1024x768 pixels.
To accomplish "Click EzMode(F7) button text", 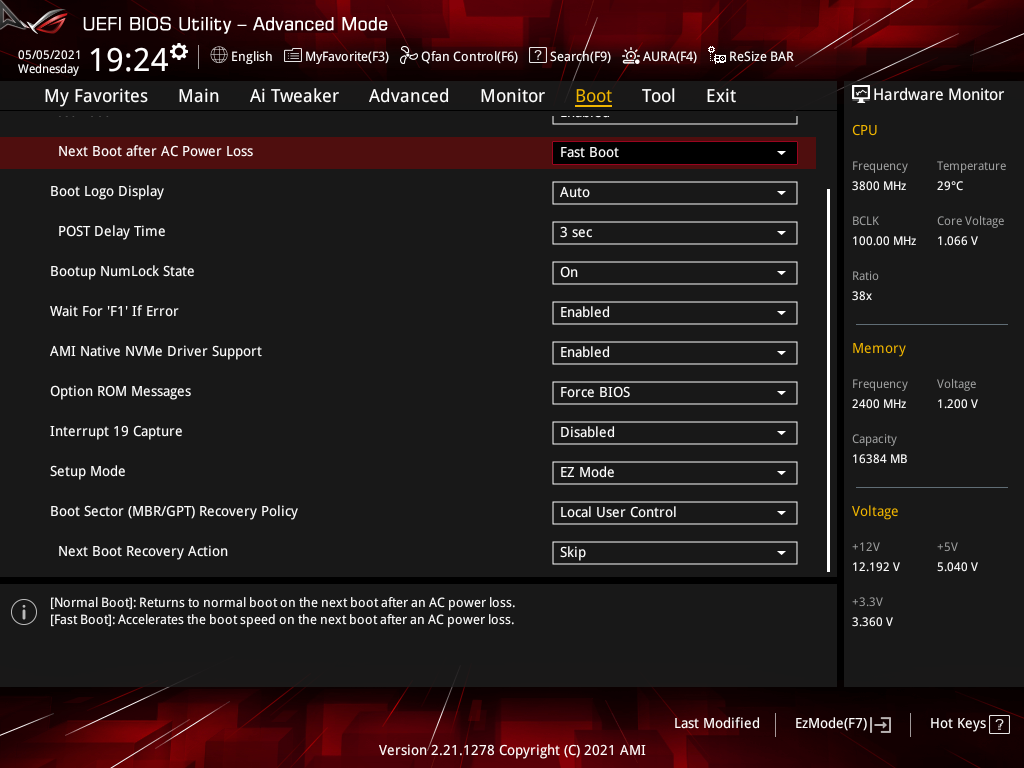I will pos(831,724).
